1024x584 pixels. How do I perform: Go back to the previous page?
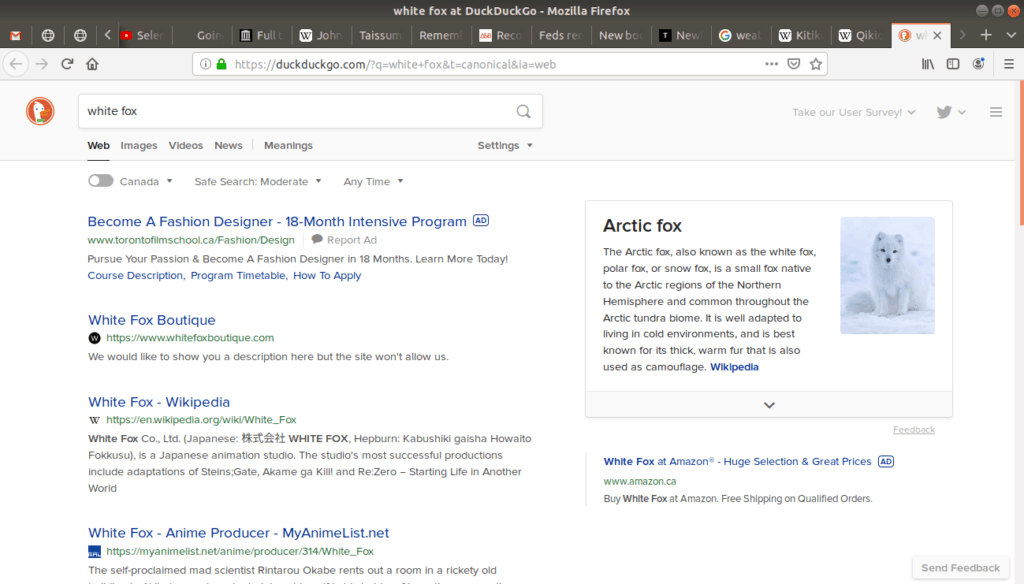[x=16, y=64]
